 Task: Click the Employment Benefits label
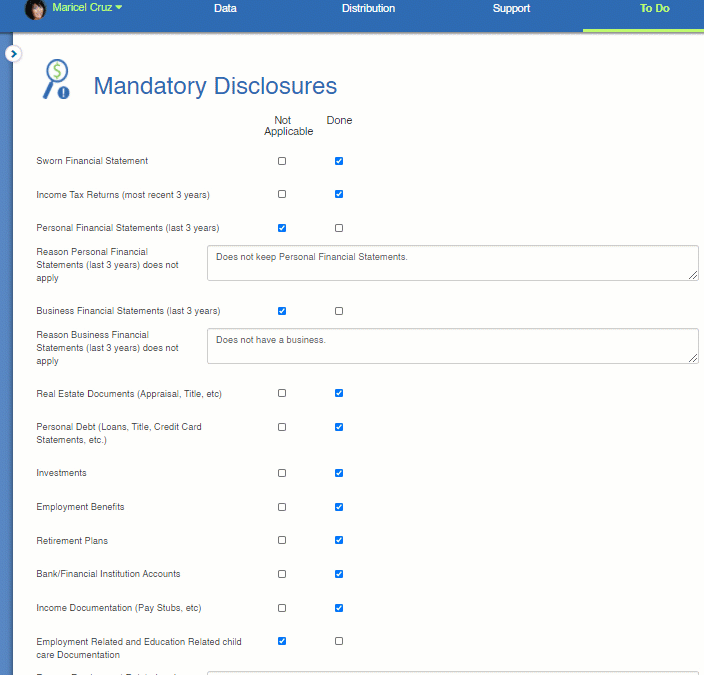[80, 507]
